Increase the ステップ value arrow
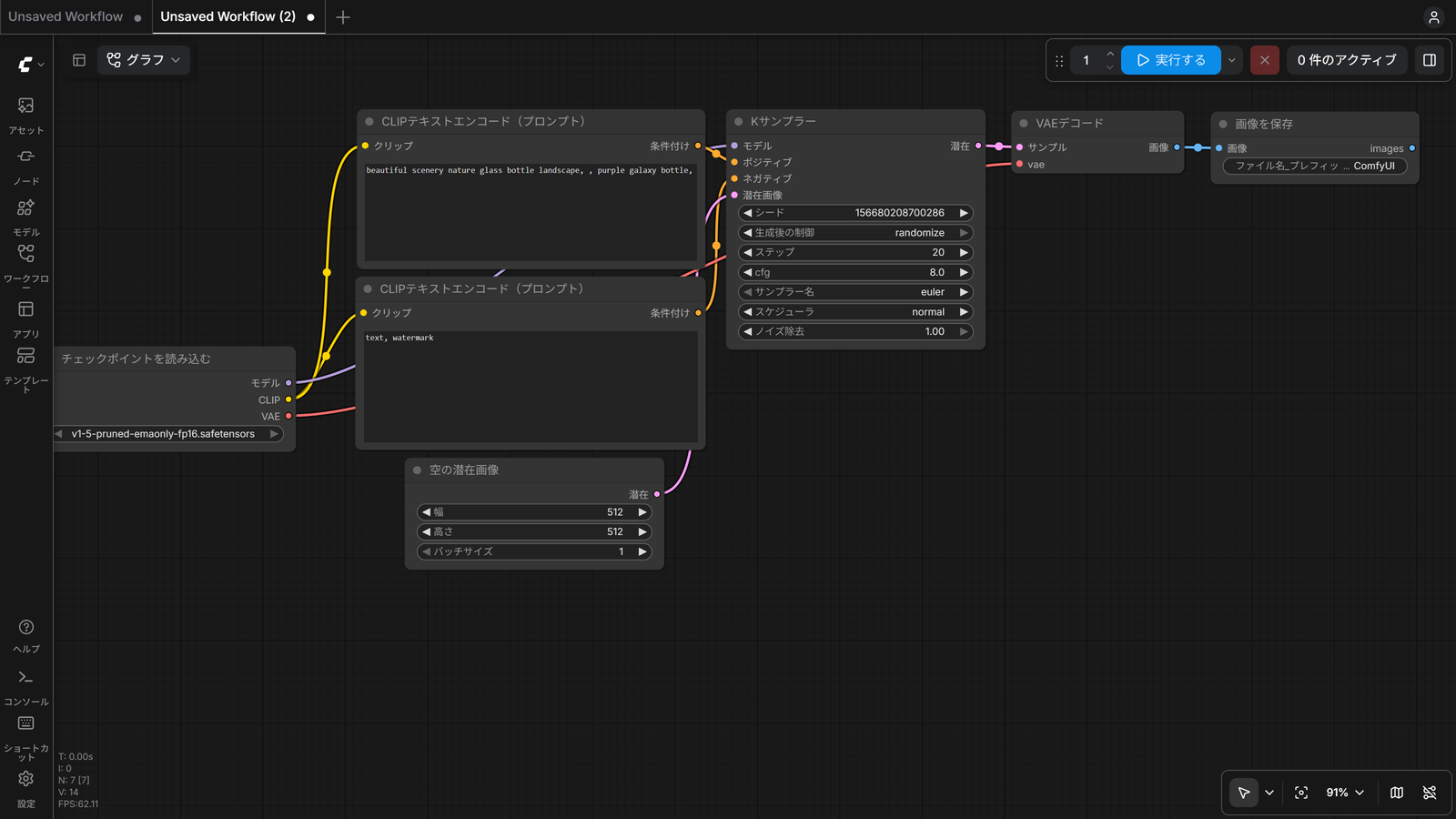Screen dimensions: 1456x819 (964, 252)
